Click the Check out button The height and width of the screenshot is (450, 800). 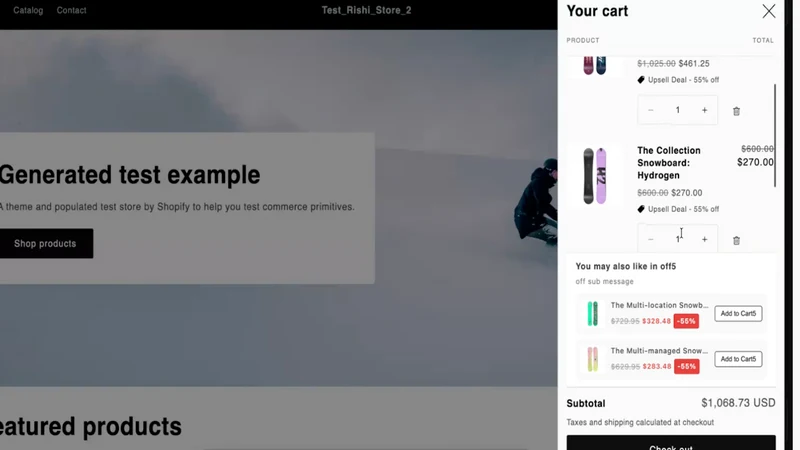coord(671,443)
